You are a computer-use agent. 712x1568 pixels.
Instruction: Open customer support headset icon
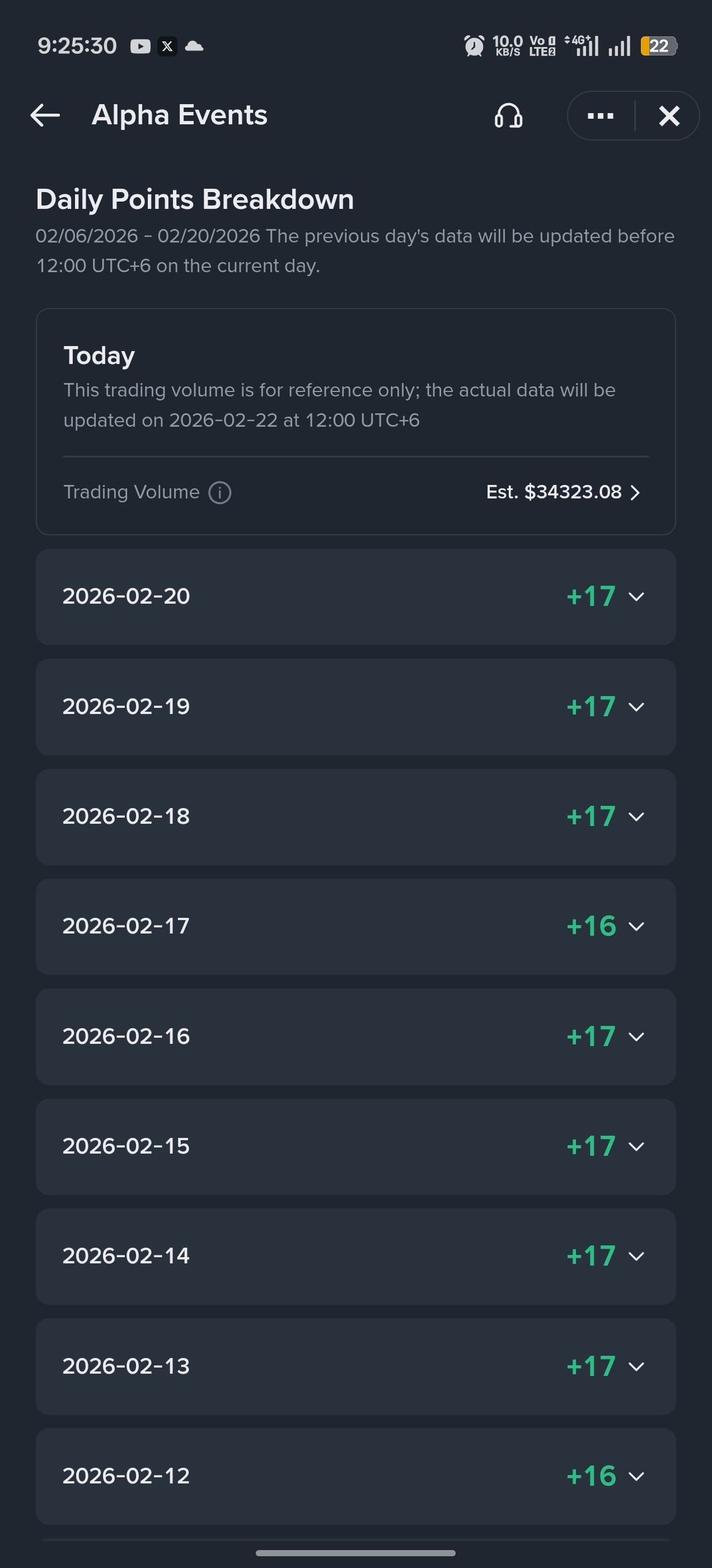(509, 115)
